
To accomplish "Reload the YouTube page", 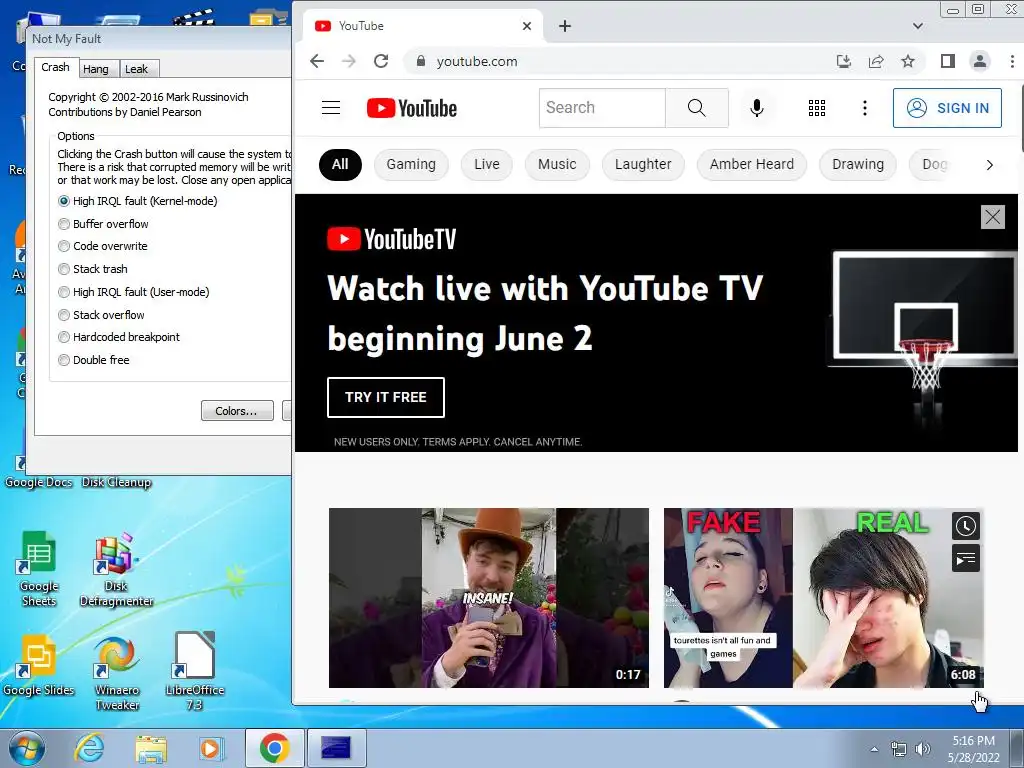I will (381, 61).
